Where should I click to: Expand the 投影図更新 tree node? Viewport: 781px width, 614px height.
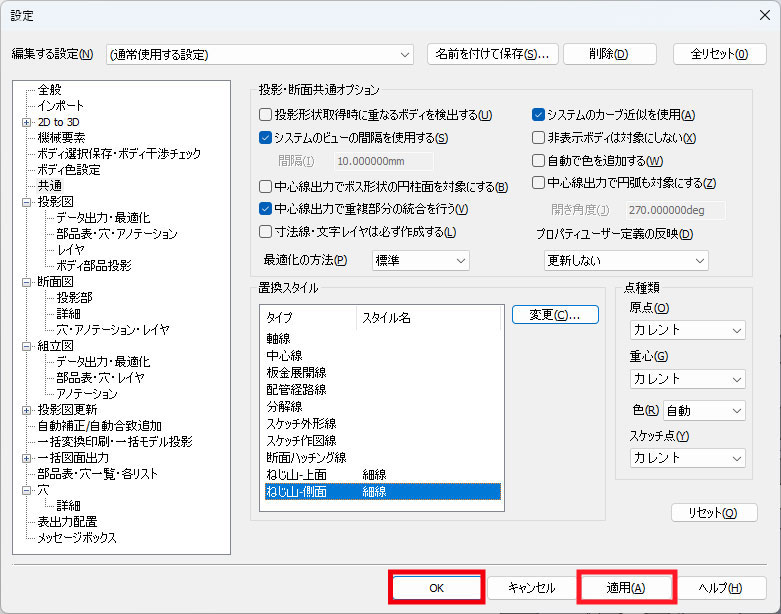(x=27, y=410)
